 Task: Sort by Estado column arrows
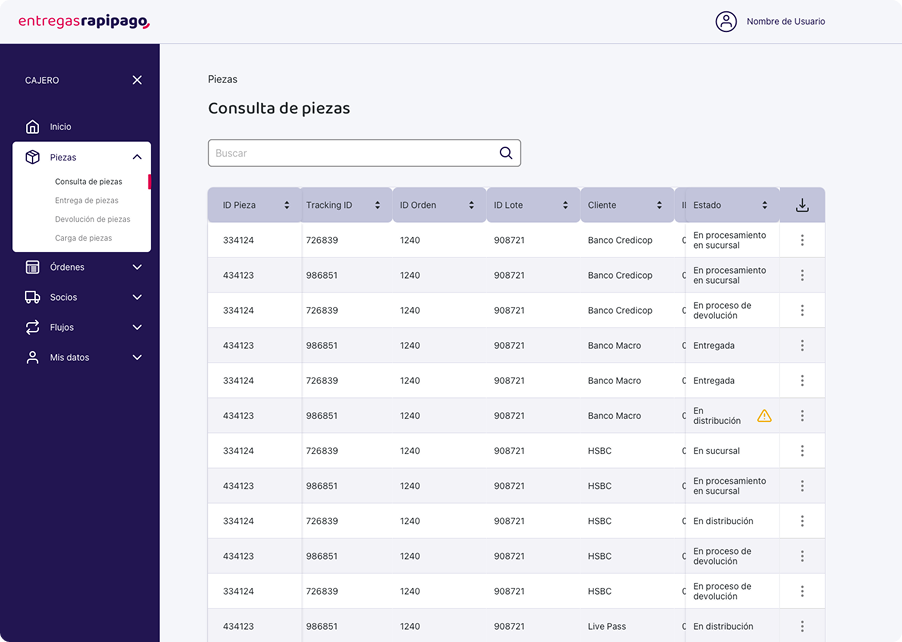[x=765, y=205]
